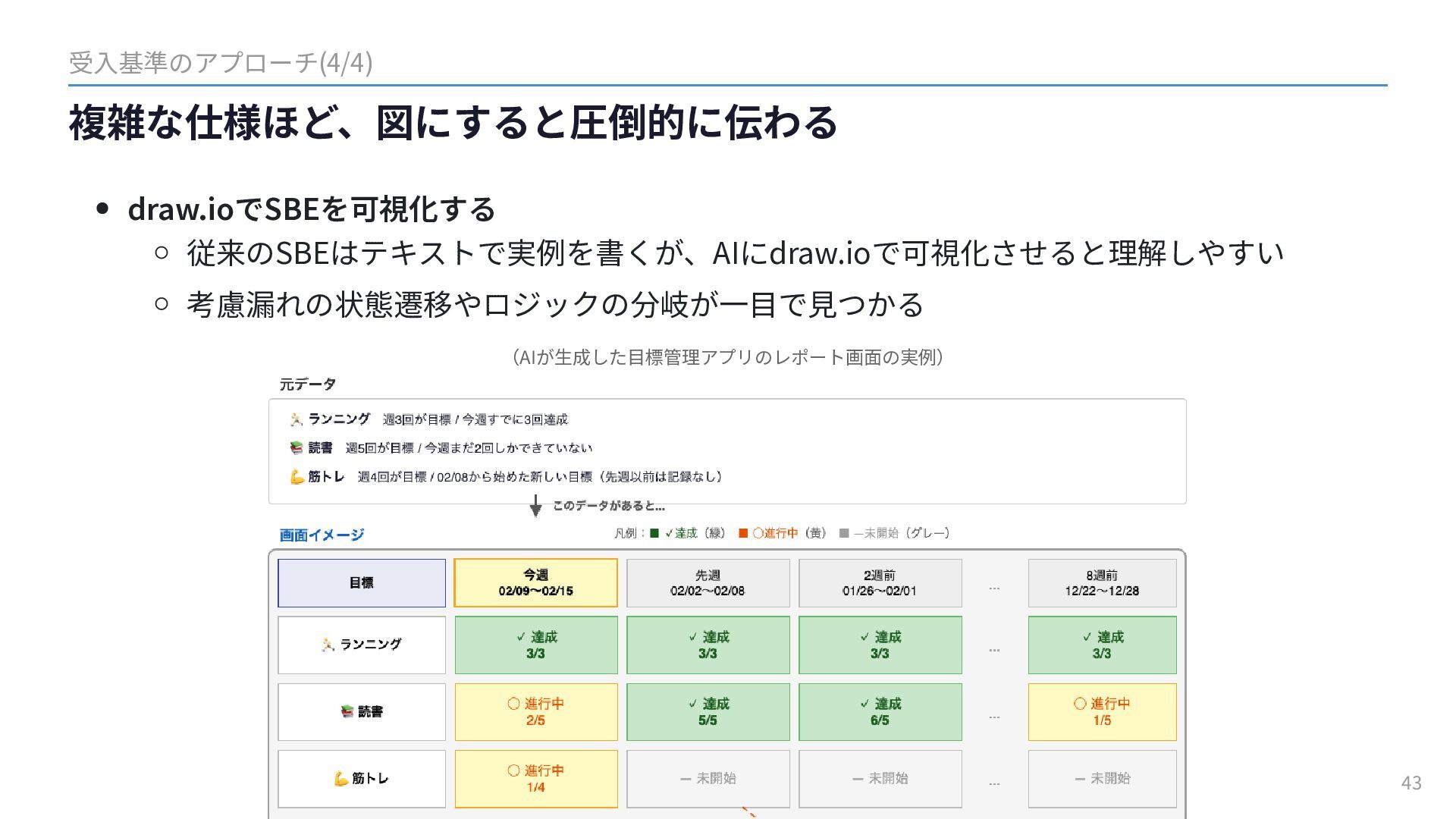1456x819 pixels.
Task: Click the 8週前 12/22〜12/28 header
Action: 1102,583
